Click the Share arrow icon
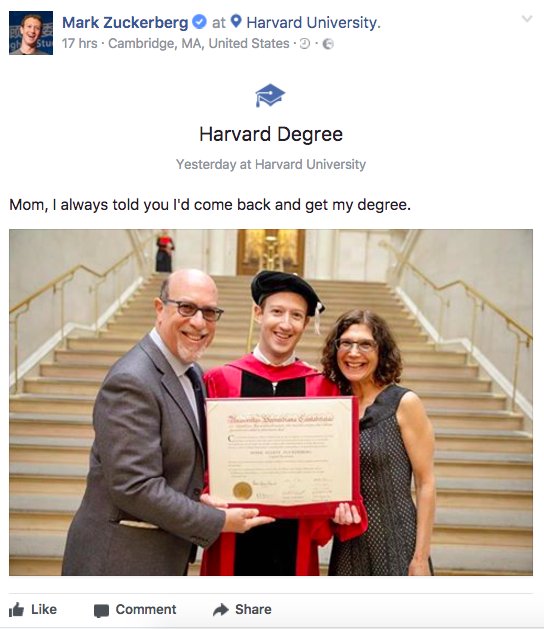The image size is (544, 629). click(220, 610)
